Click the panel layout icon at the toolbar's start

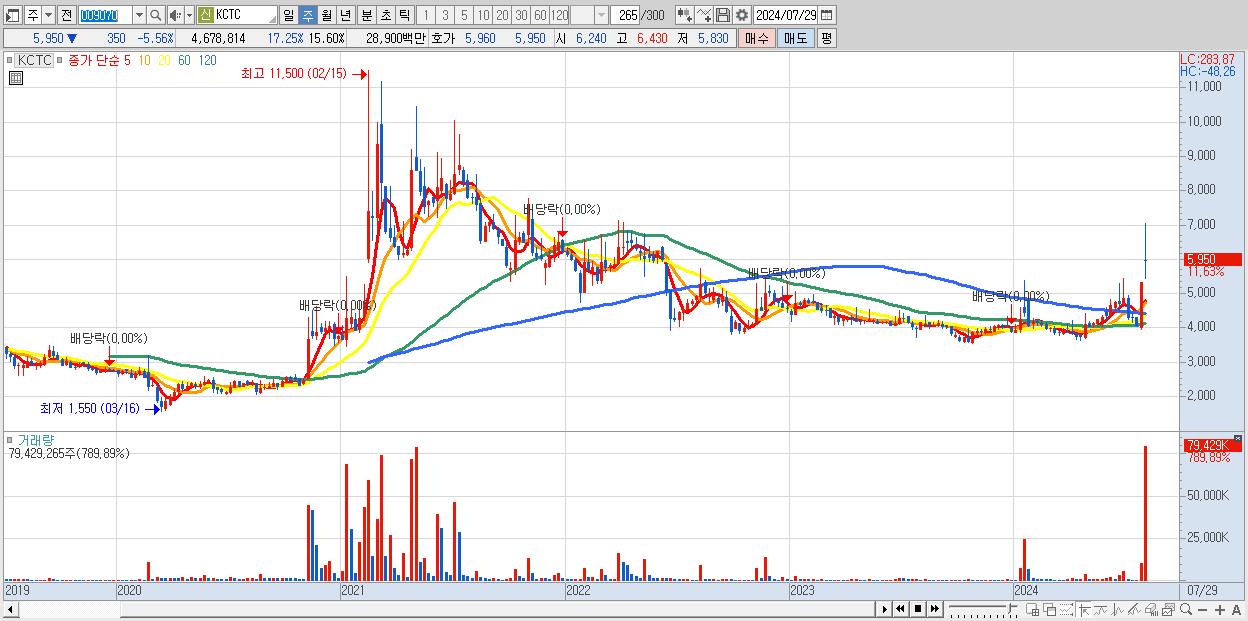point(12,15)
